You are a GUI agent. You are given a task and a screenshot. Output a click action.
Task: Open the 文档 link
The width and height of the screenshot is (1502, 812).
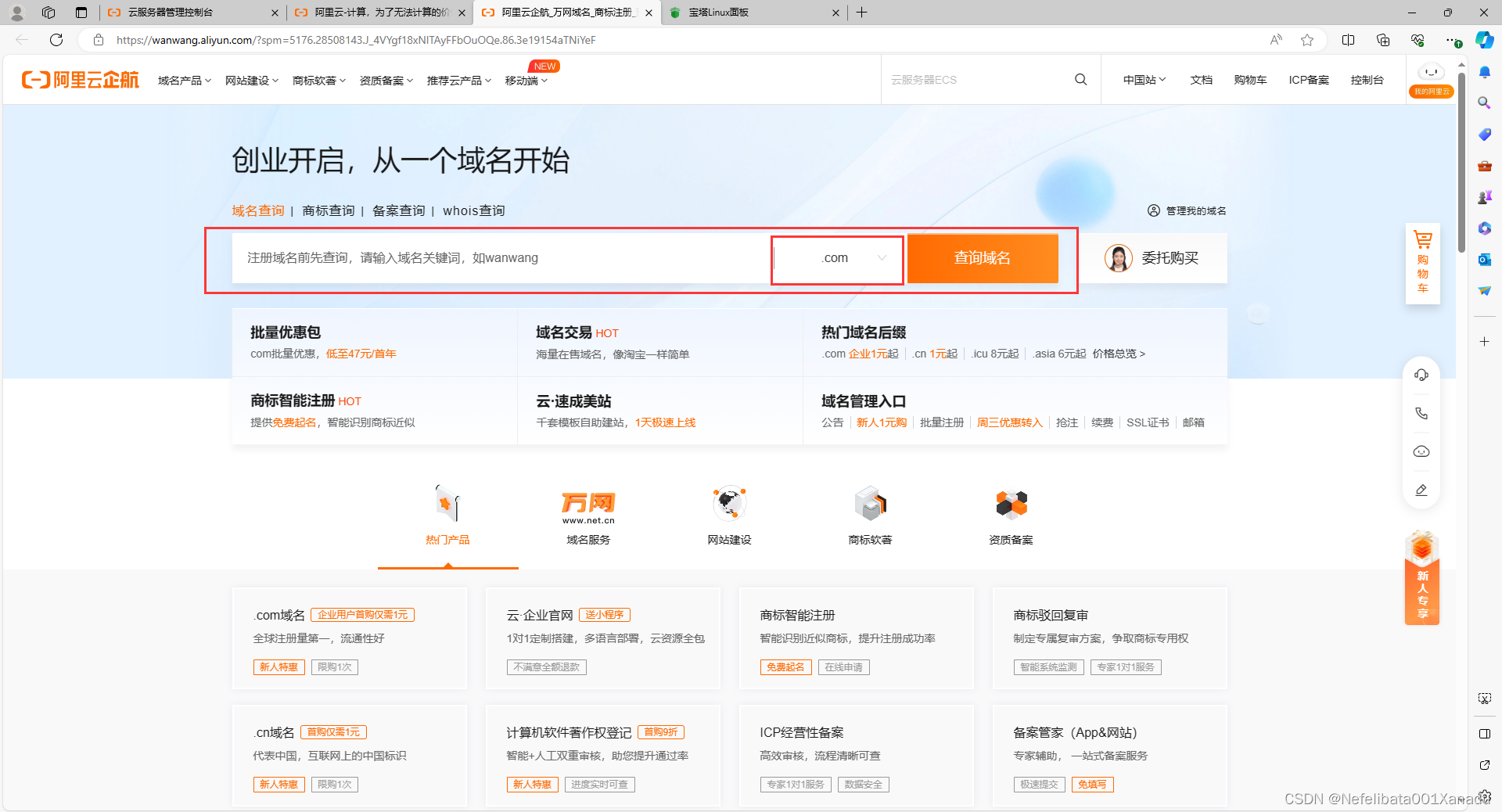click(1201, 80)
